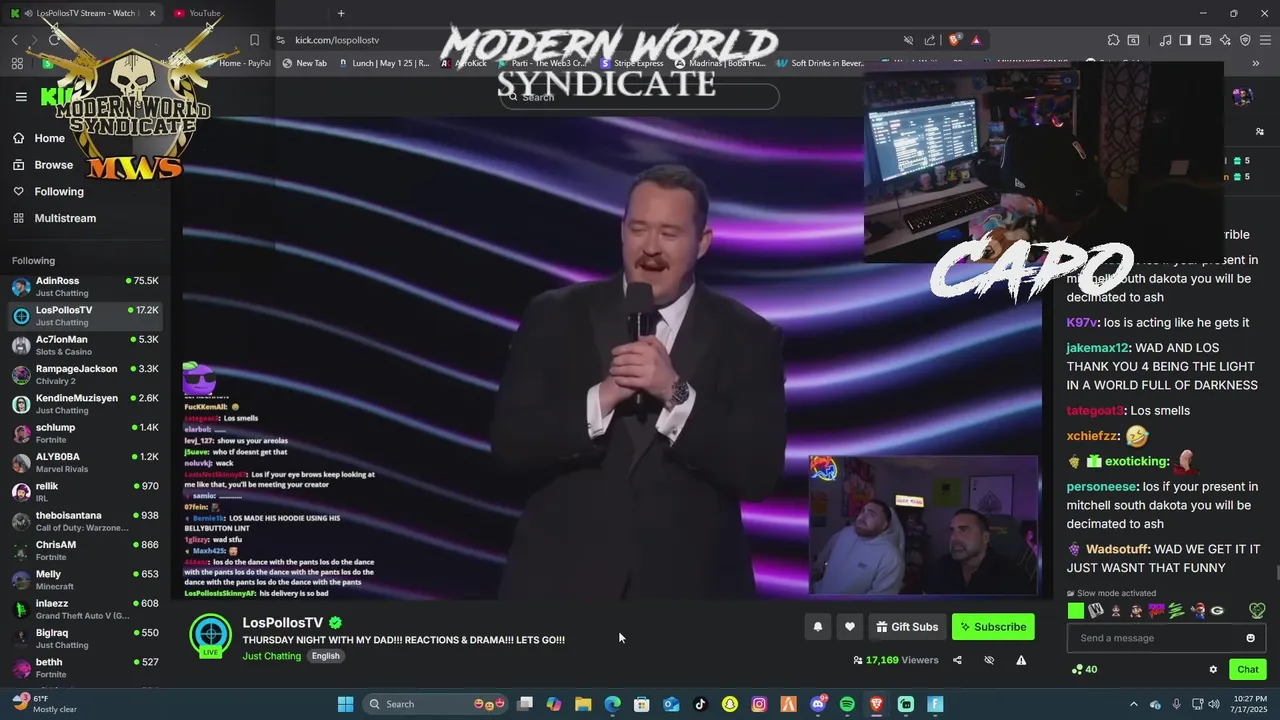Pick the W emote in quick emotes

tap(1096, 610)
